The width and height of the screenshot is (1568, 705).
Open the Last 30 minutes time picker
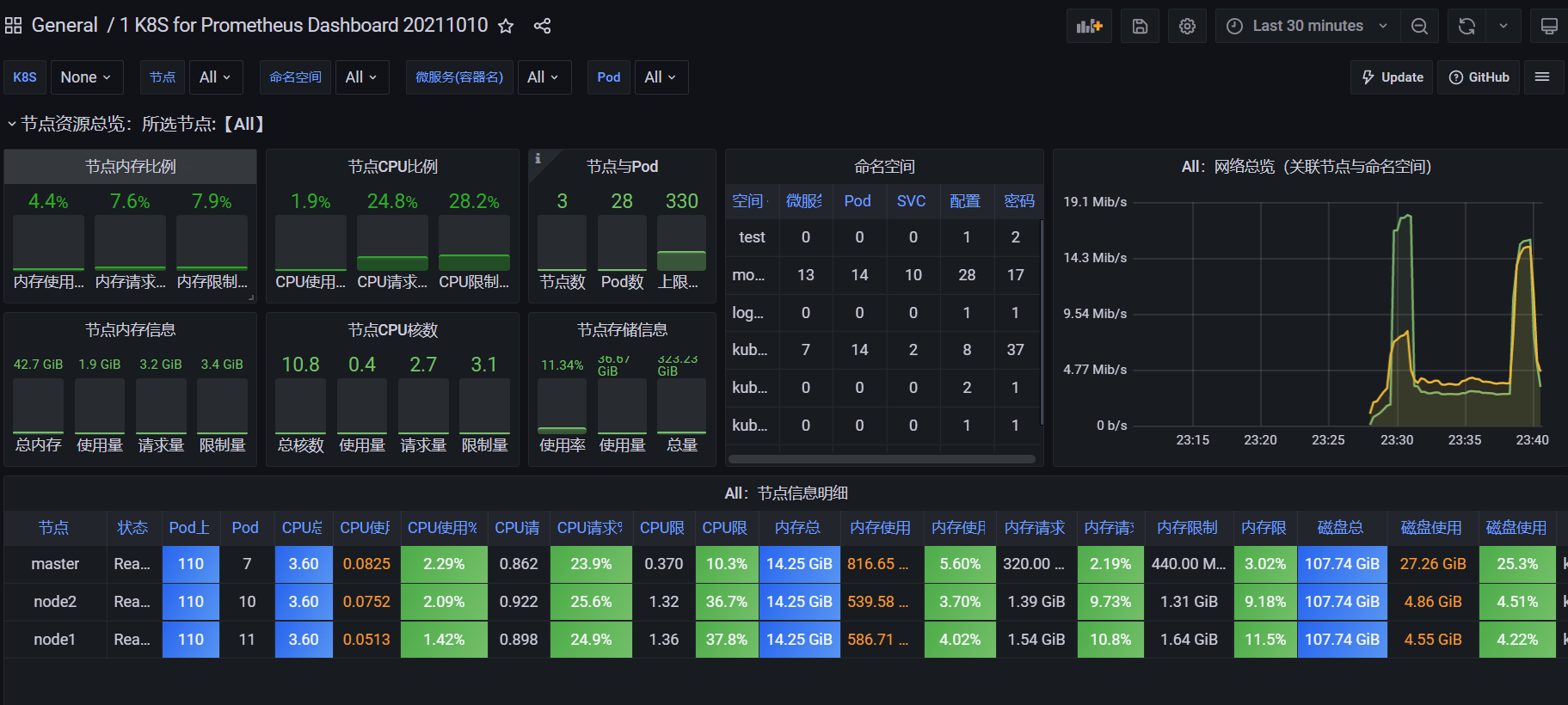(1307, 26)
